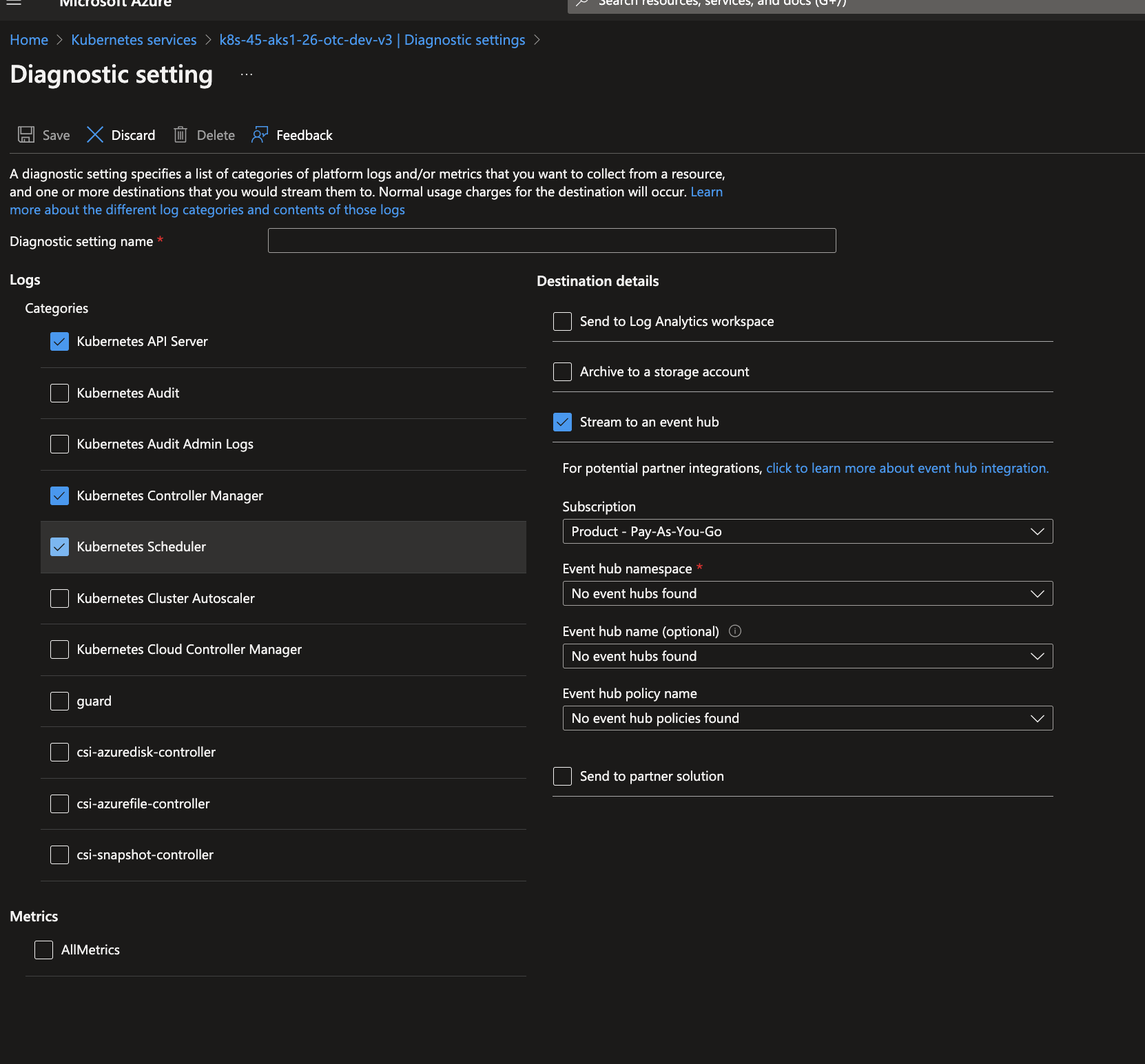This screenshot has height=1064, width=1145.
Task: Open the Event hub name dropdown
Action: point(807,656)
